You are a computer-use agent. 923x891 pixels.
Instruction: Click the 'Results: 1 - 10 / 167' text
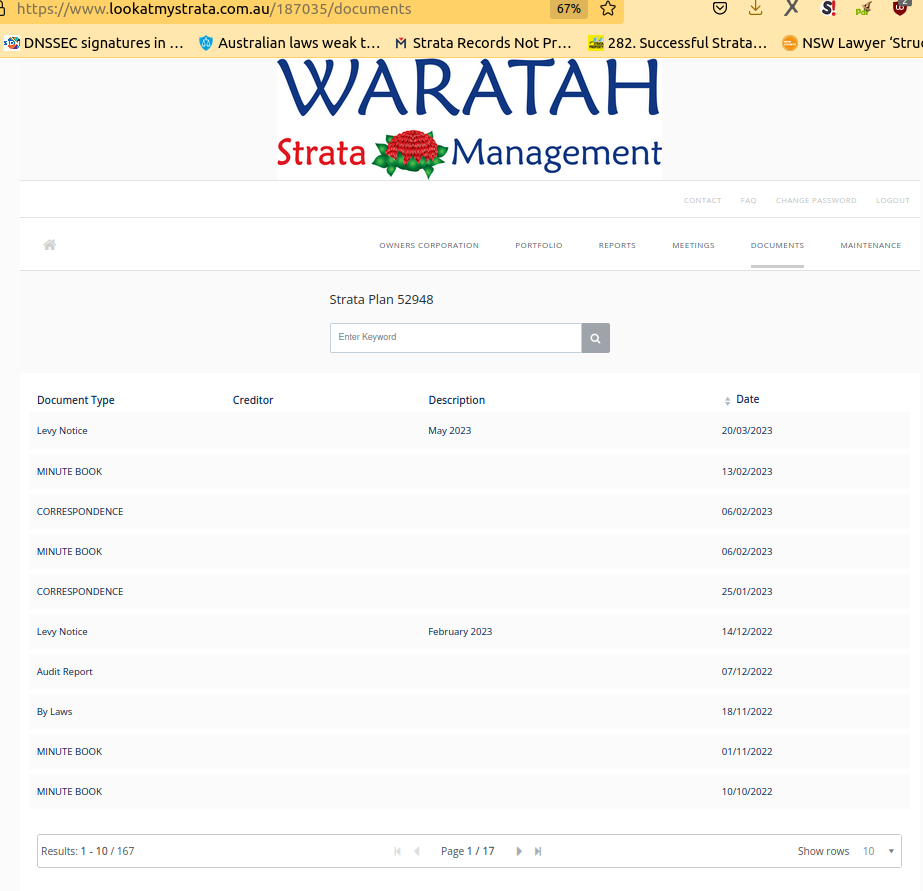click(x=88, y=851)
